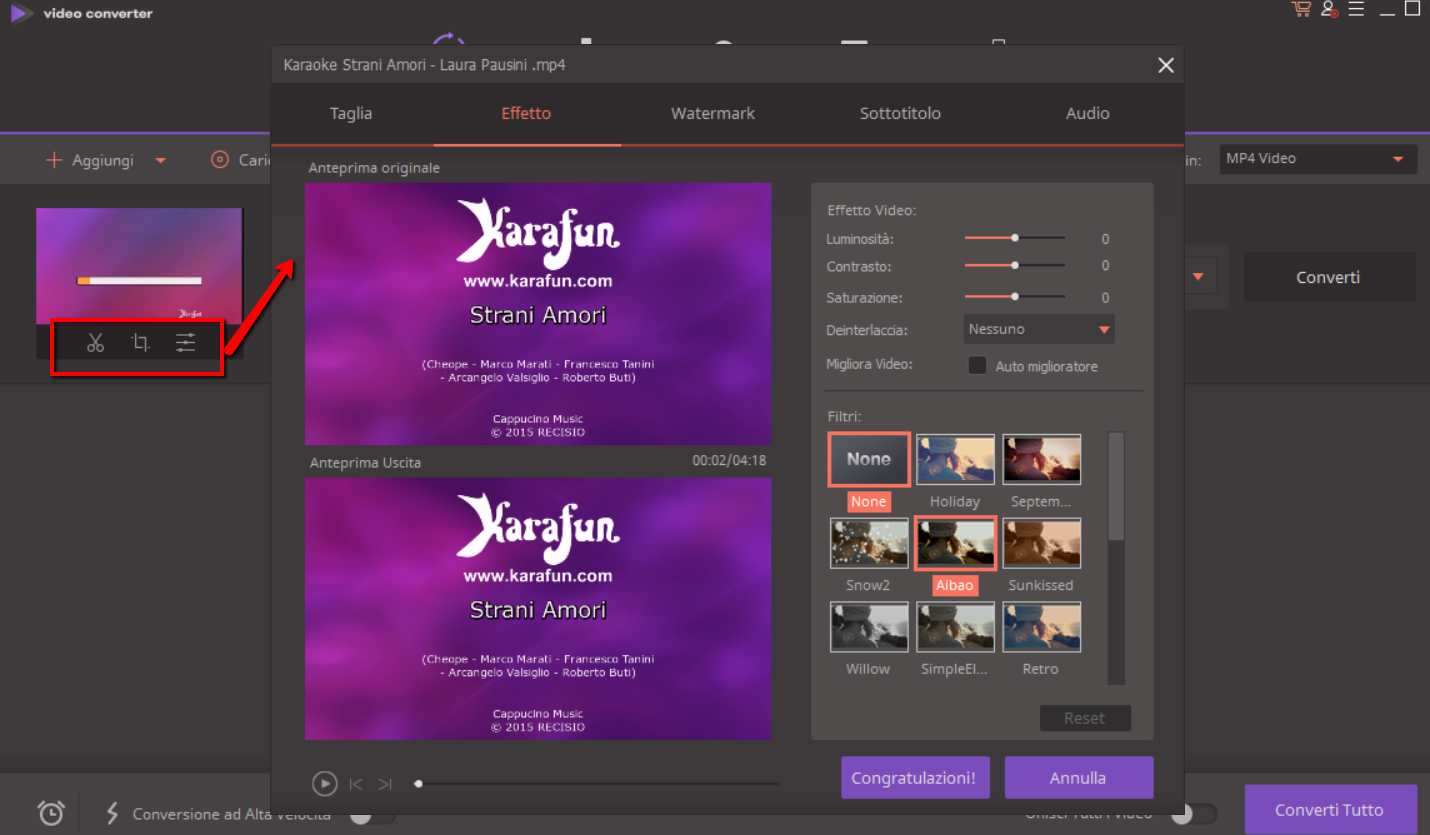The height and width of the screenshot is (835, 1430).
Task: Click the Luminosità value 0
Action: [1105, 239]
